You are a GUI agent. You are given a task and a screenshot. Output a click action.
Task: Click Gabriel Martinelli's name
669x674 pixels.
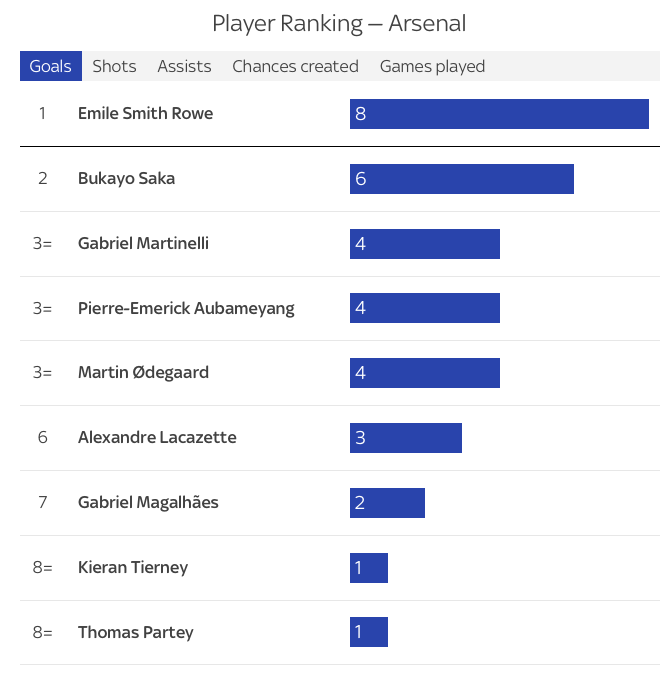[143, 243]
